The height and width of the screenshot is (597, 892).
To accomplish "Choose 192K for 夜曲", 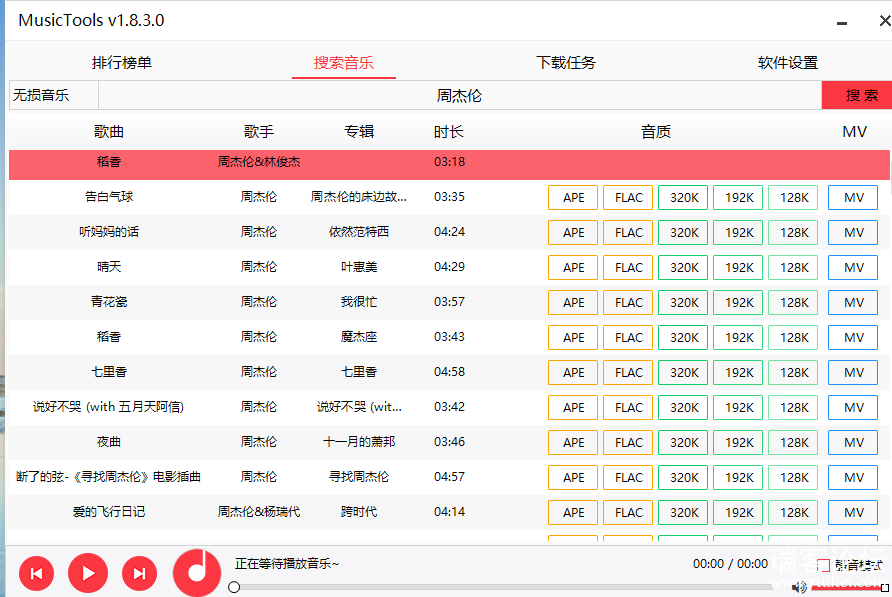I will click(x=738, y=442).
